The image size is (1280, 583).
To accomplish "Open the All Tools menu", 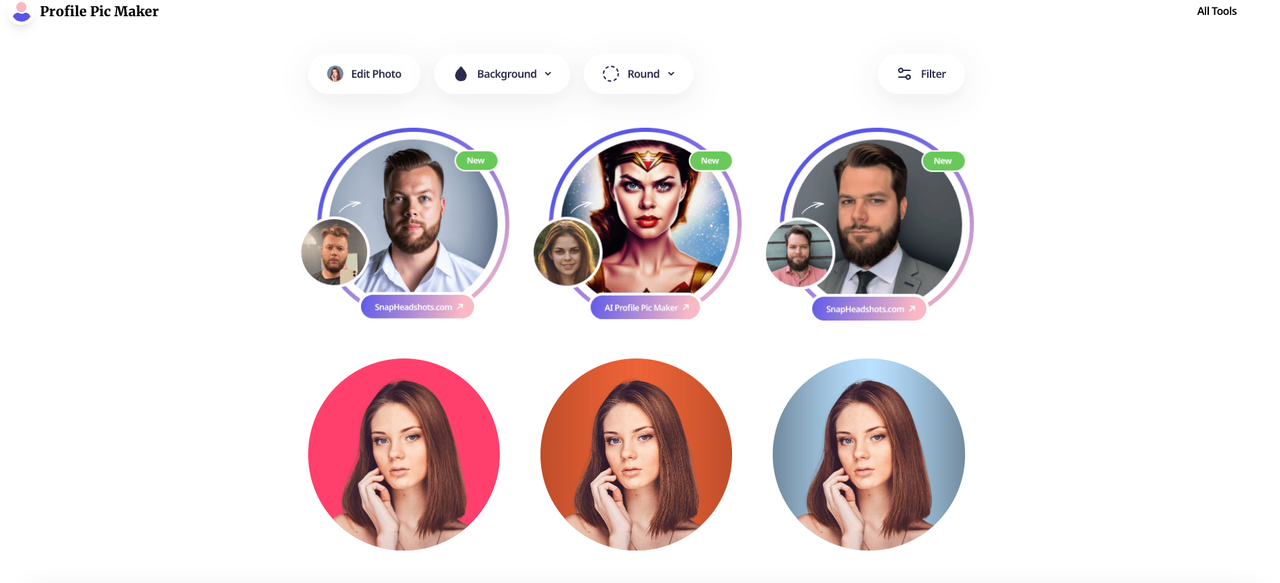I will 1216,11.
